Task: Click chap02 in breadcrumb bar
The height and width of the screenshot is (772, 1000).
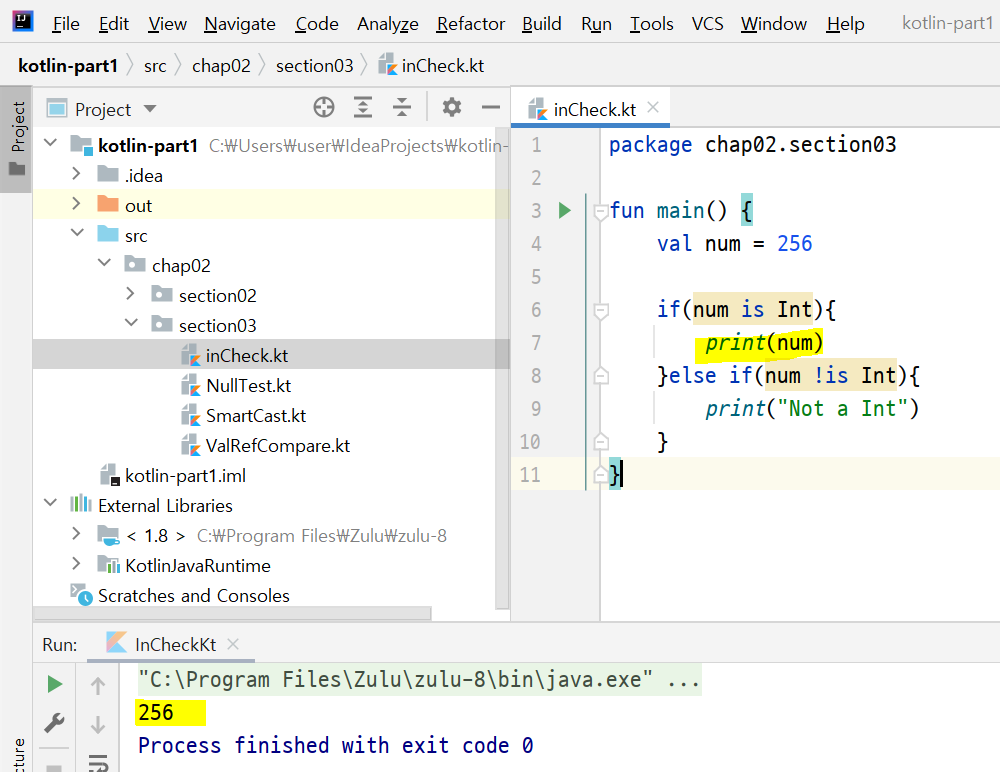Action: (x=221, y=66)
